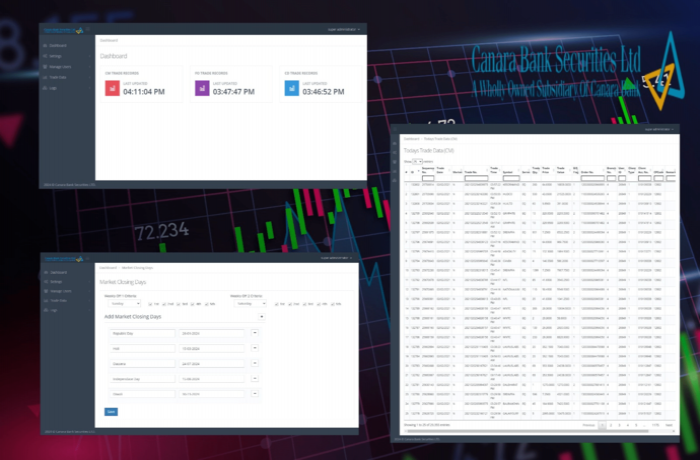700x460 pixels.
Task: Click the Order No. column filter input
Action: click(592, 178)
